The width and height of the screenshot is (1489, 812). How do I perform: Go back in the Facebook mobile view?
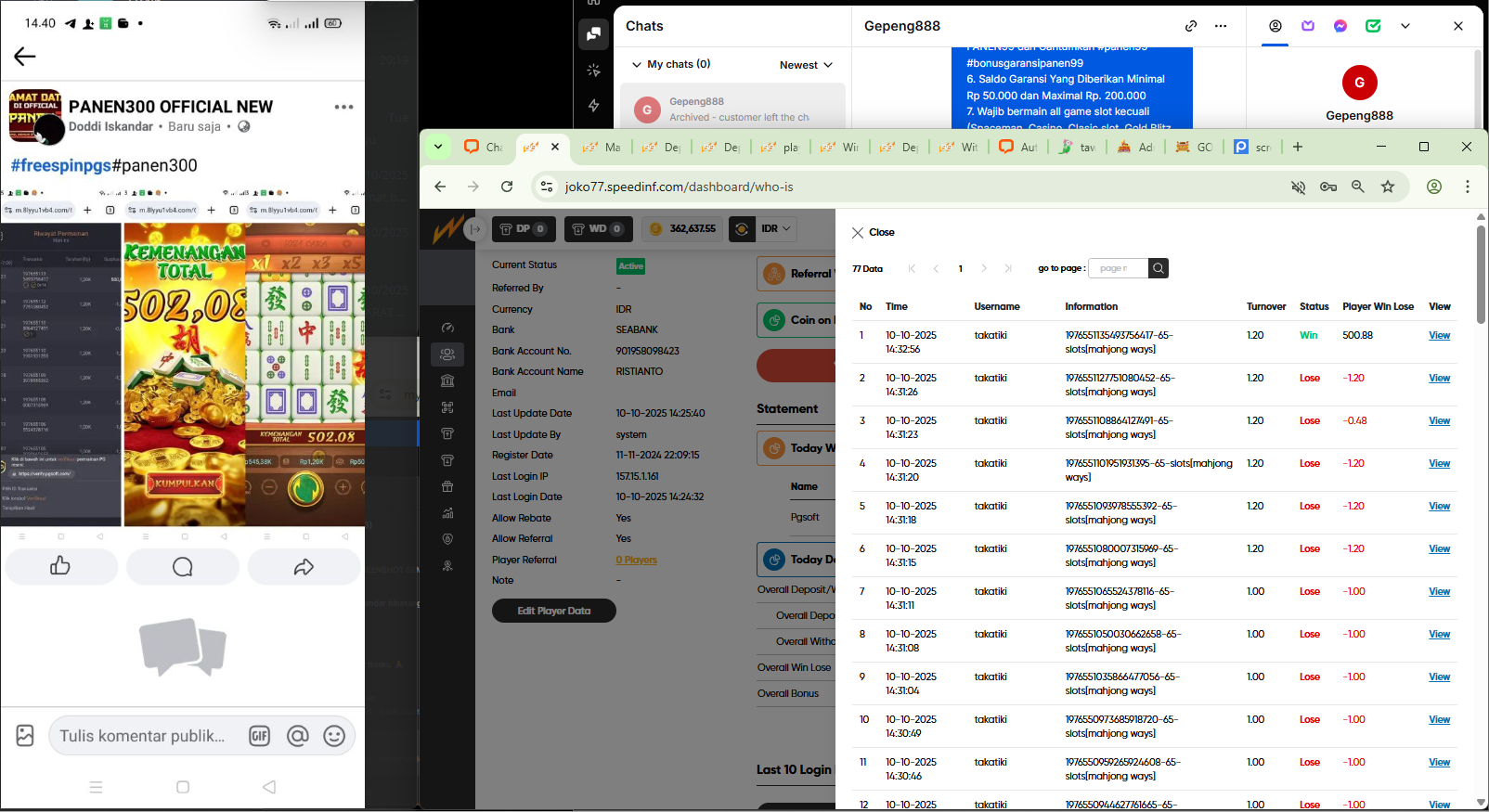pos(25,57)
